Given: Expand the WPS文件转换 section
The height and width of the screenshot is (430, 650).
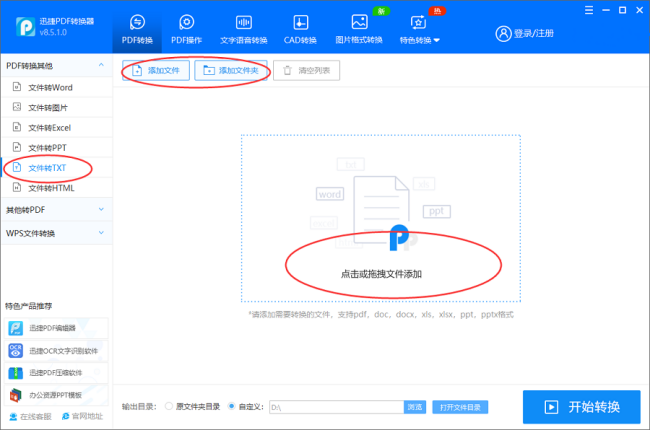Looking at the screenshot, I should click(57, 233).
